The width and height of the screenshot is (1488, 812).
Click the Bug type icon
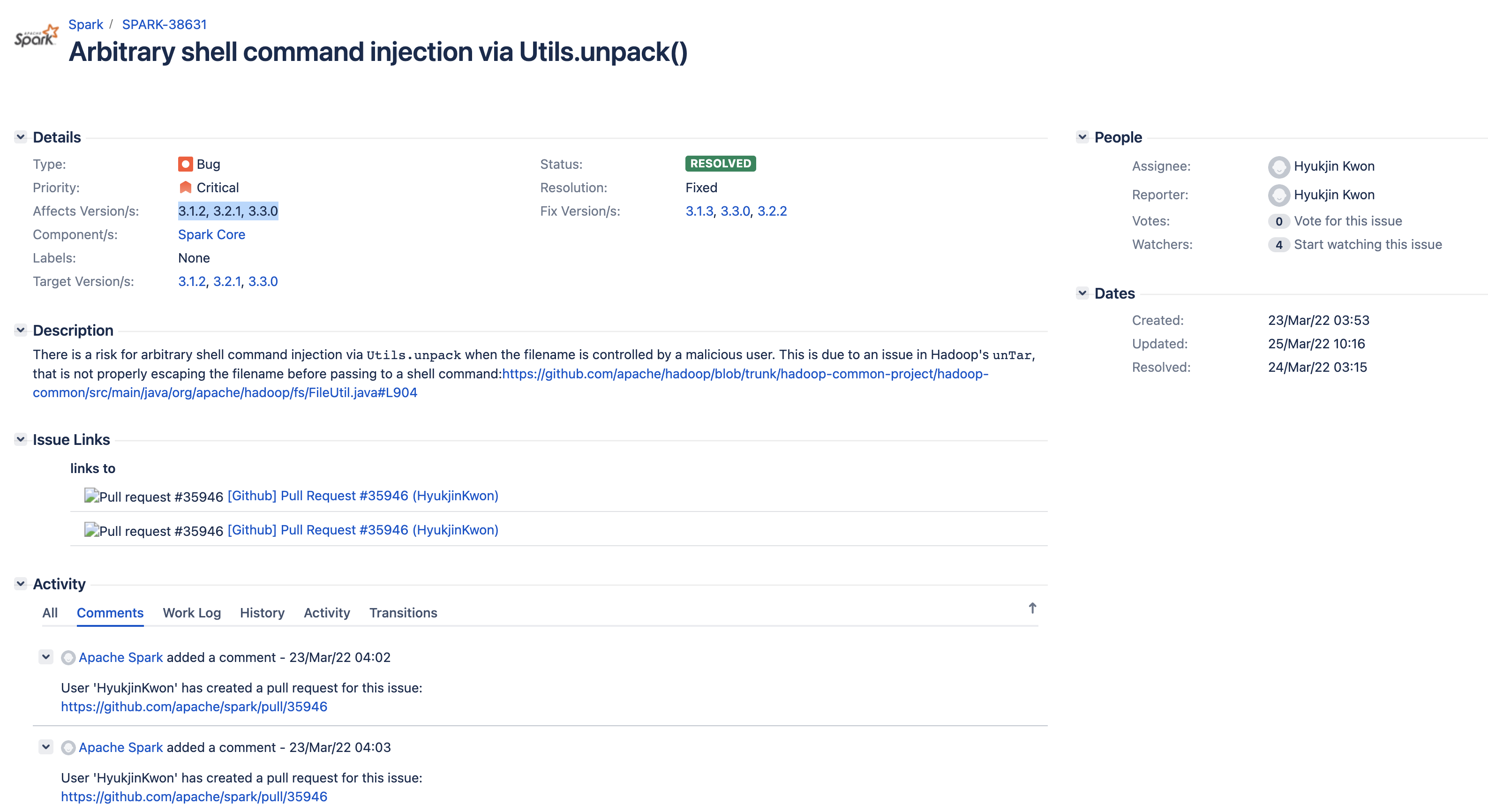click(x=185, y=164)
